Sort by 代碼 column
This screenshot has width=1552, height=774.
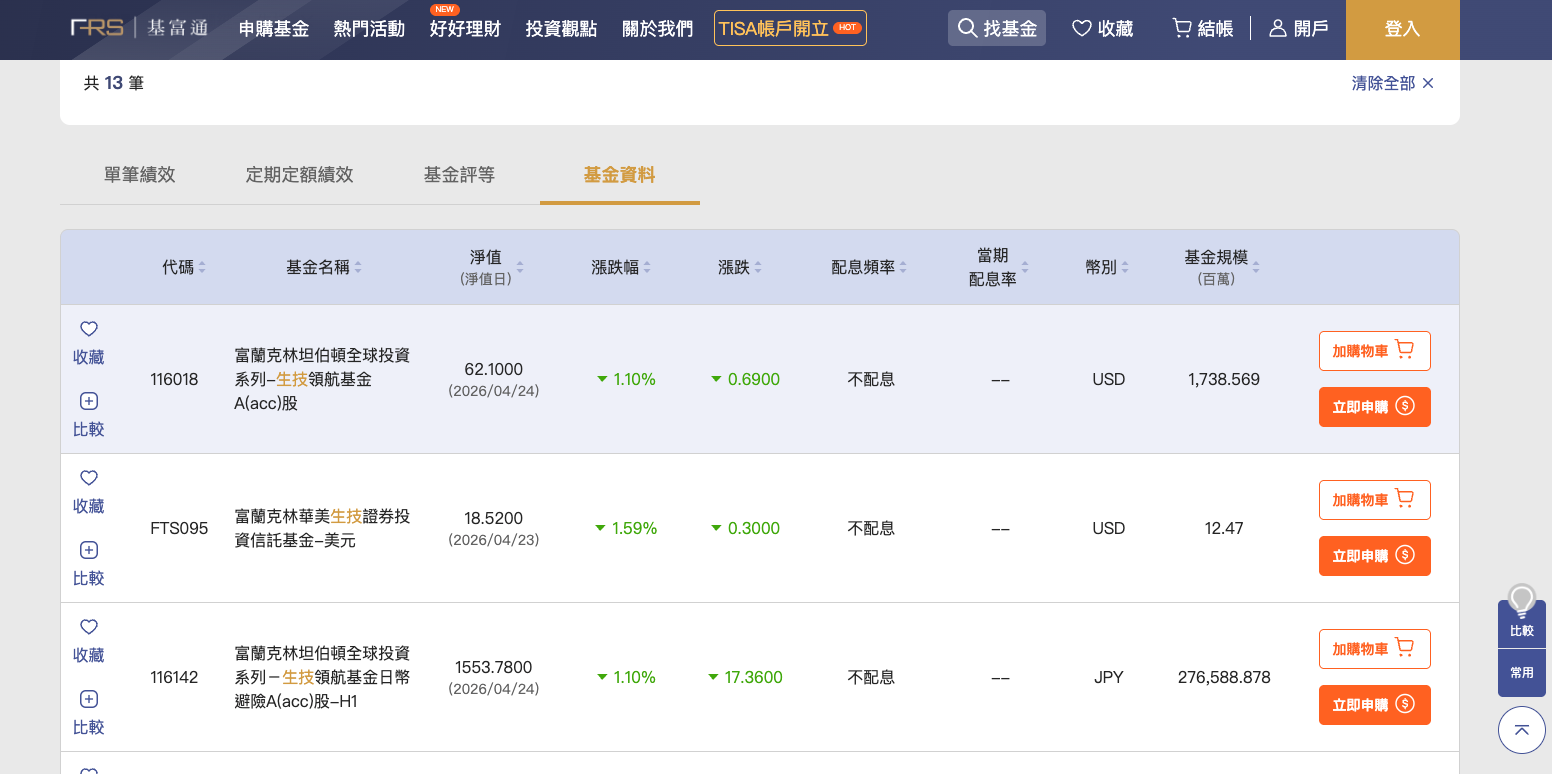coord(184,268)
